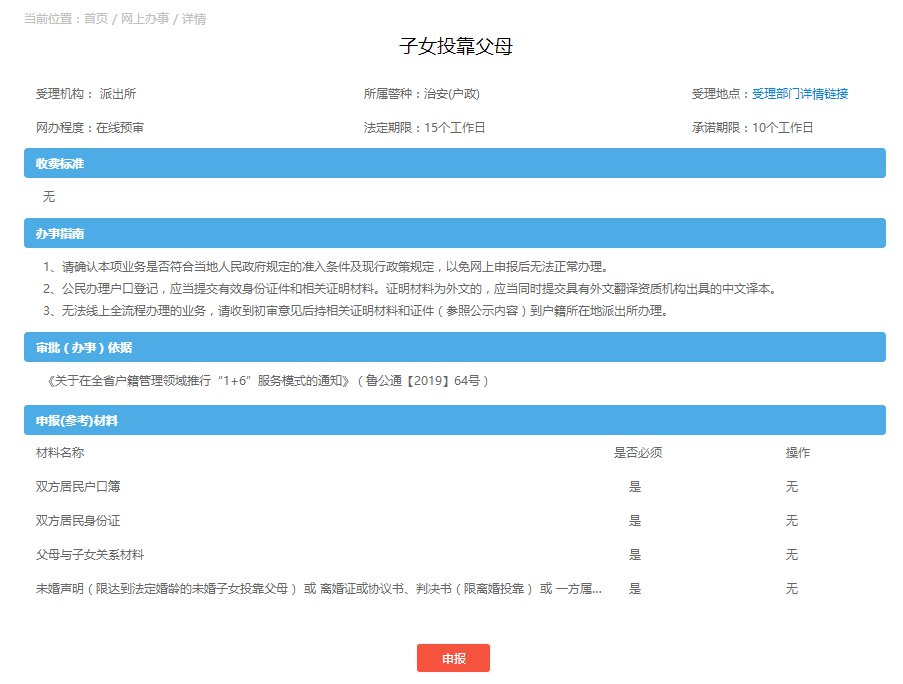Click 详情 in the breadcrumb path
The height and width of the screenshot is (684, 903).
[194, 19]
